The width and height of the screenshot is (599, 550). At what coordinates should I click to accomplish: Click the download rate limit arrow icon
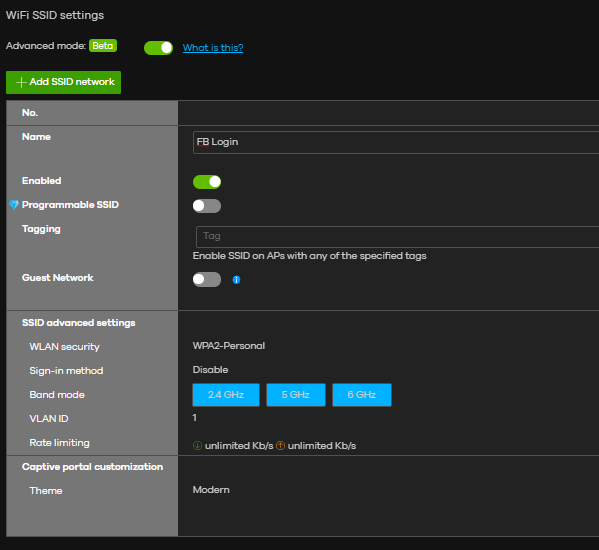point(197,445)
